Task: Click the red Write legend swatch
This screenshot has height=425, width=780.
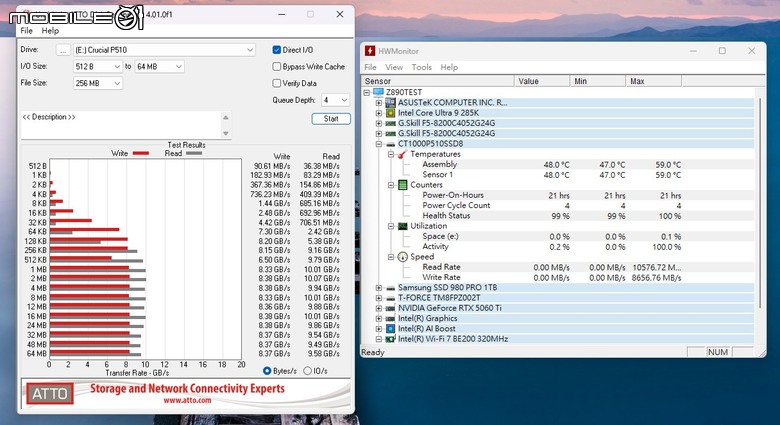Action: point(141,153)
